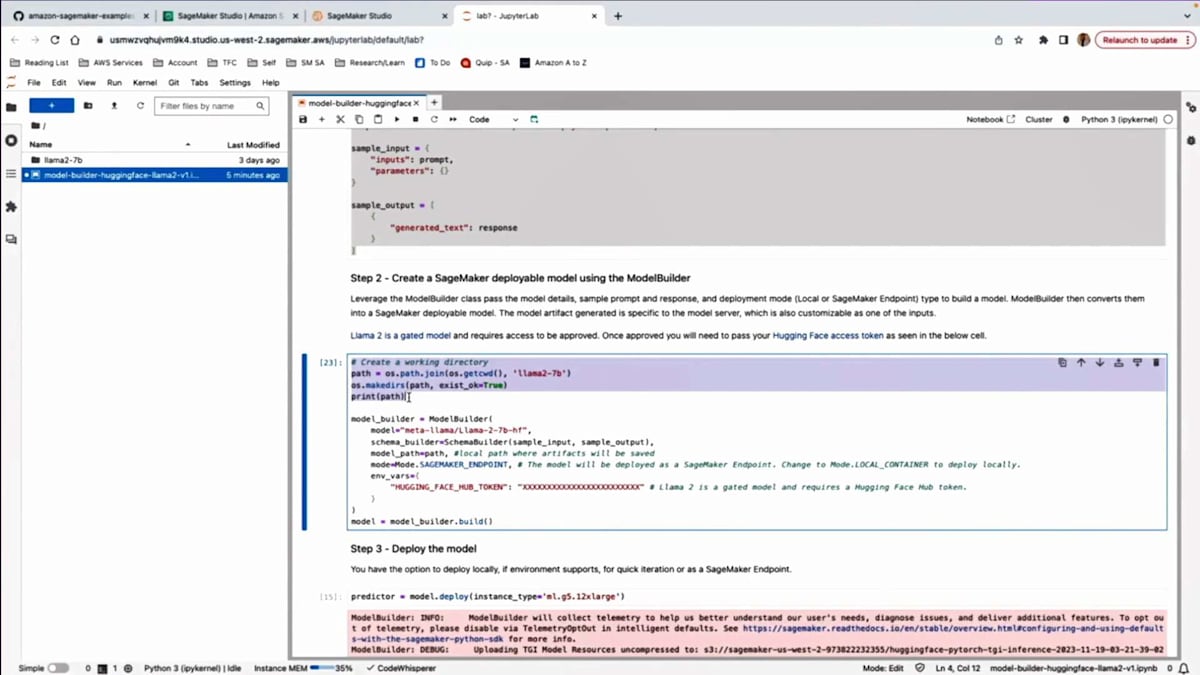Open the running terminals and kernels panel
Screen dimensions: 1200x675
(x=11, y=141)
